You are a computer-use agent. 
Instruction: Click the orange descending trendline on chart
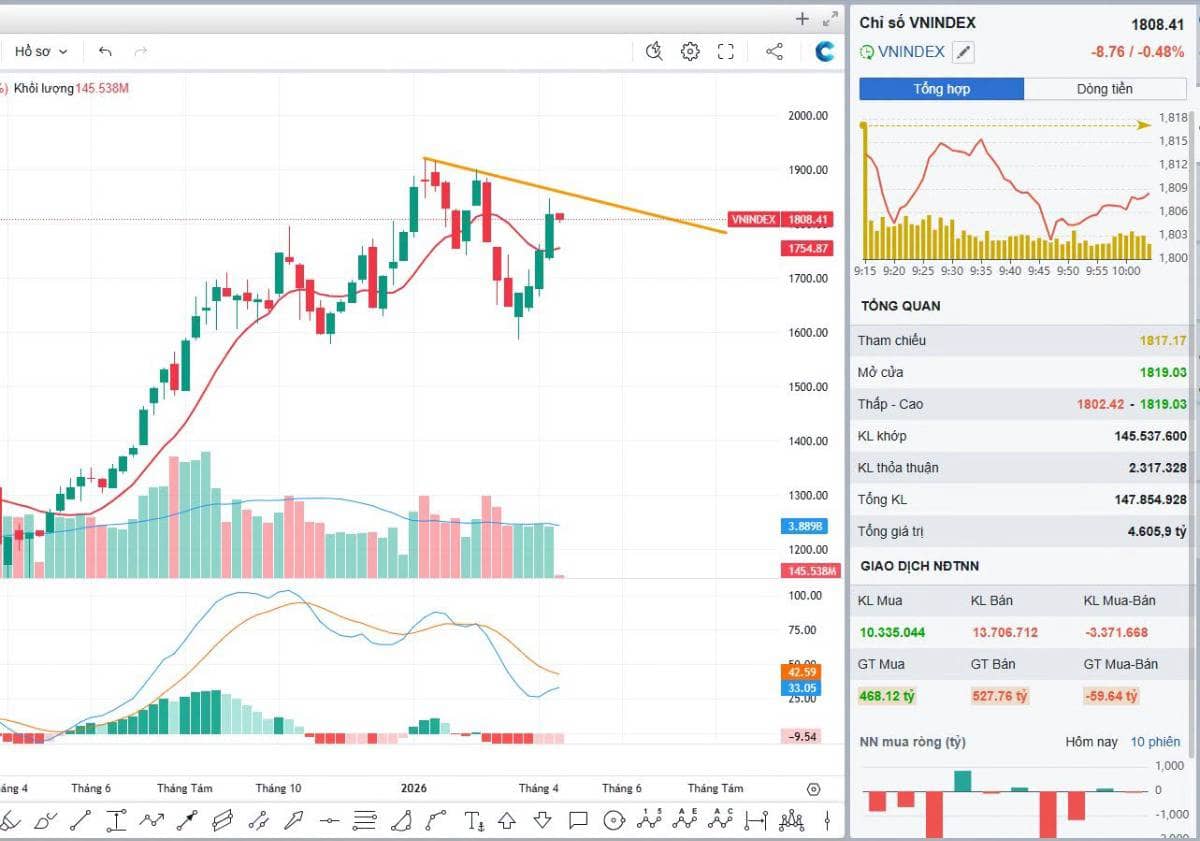[575, 195]
